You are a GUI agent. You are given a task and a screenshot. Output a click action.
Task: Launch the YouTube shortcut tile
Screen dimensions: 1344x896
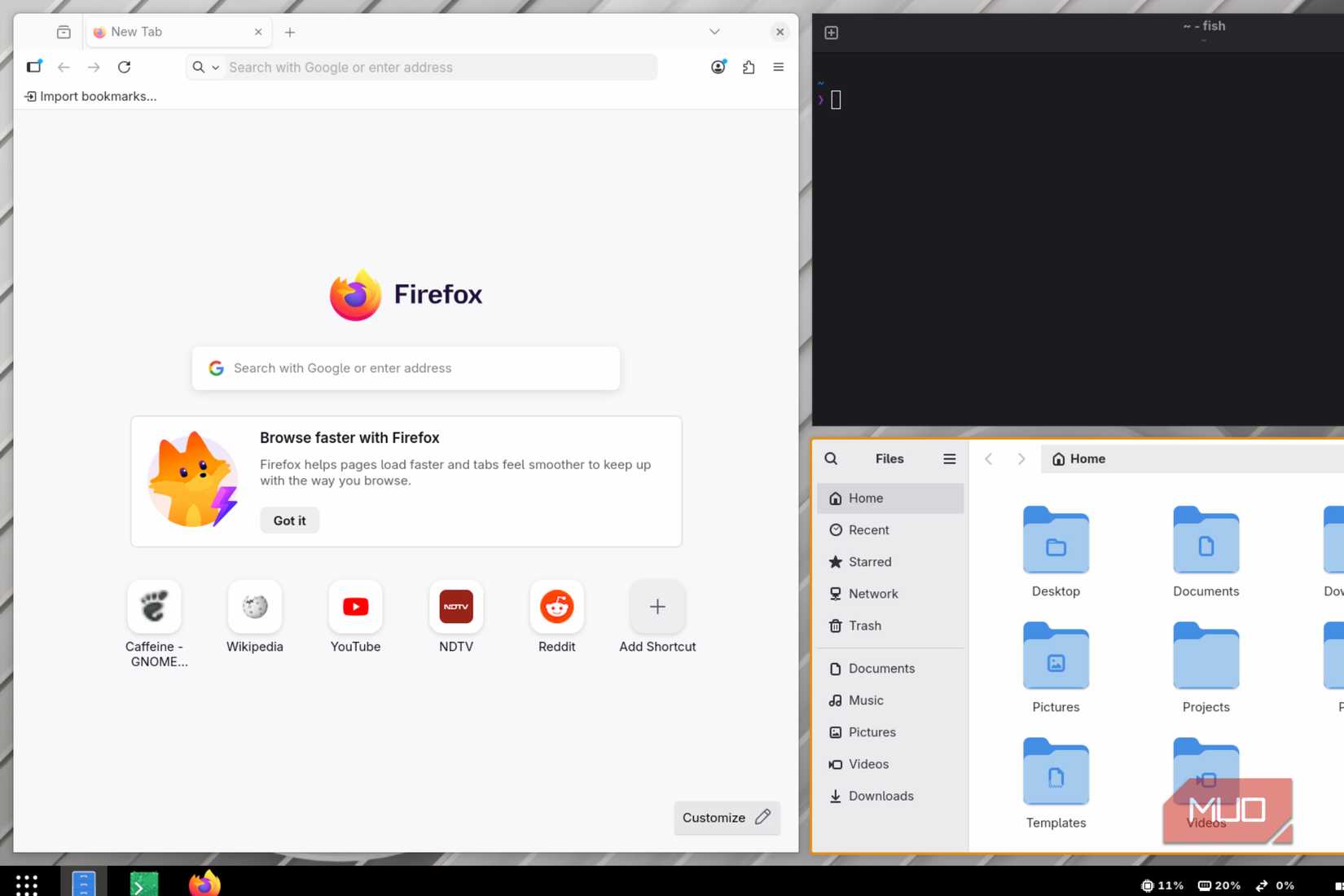[x=355, y=607]
